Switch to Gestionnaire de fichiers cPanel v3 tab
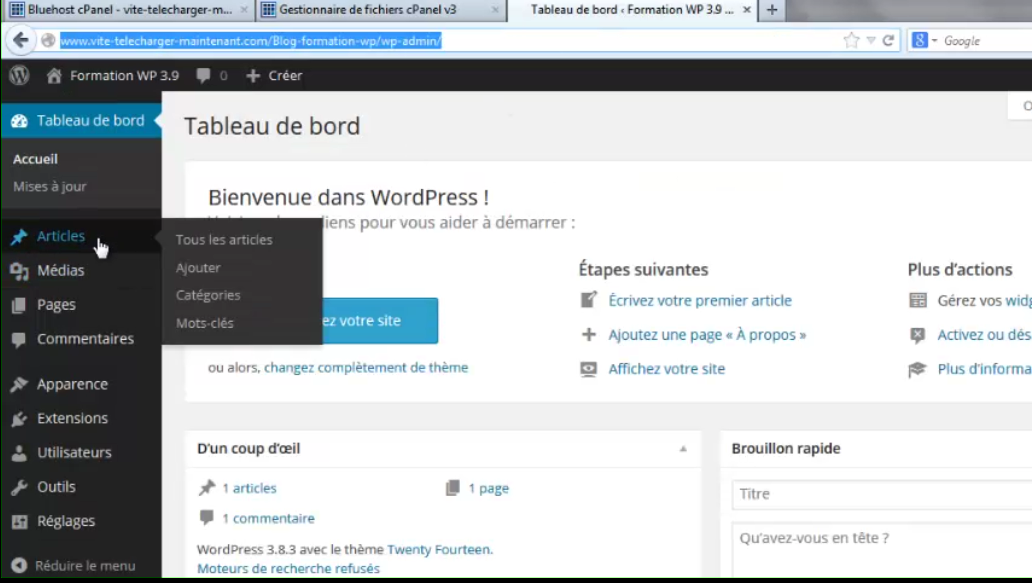The width and height of the screenshot is (1032, 583). (380, 10)
